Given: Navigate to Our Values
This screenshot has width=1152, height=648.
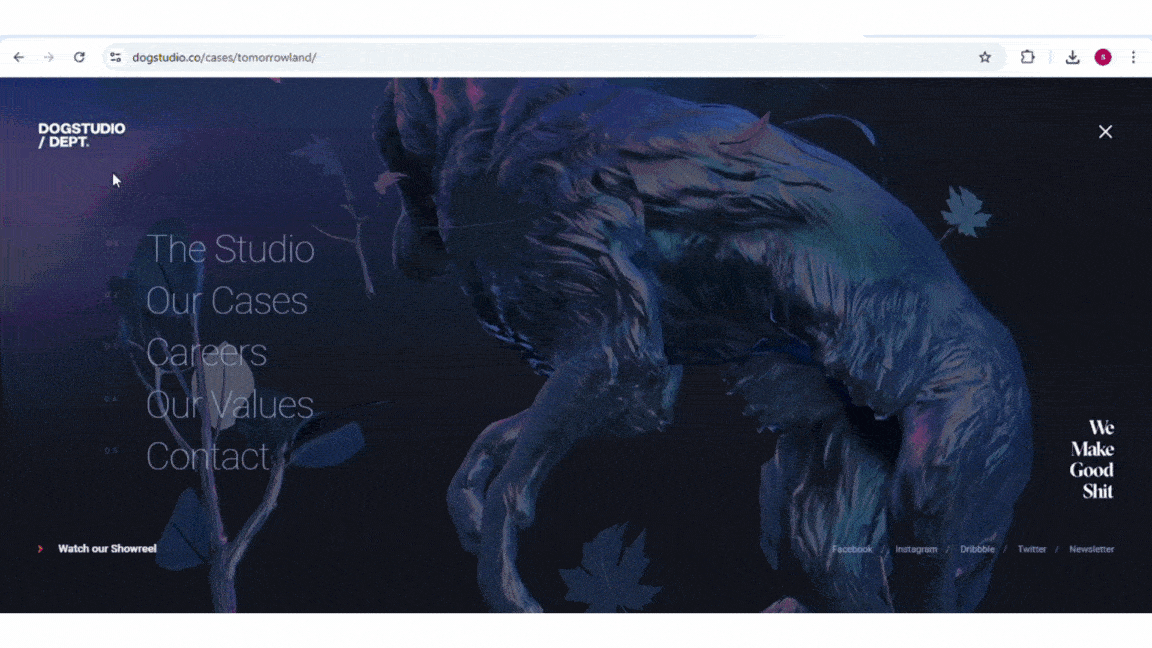Looking at the screenshot, I should [x=230, y=405].
